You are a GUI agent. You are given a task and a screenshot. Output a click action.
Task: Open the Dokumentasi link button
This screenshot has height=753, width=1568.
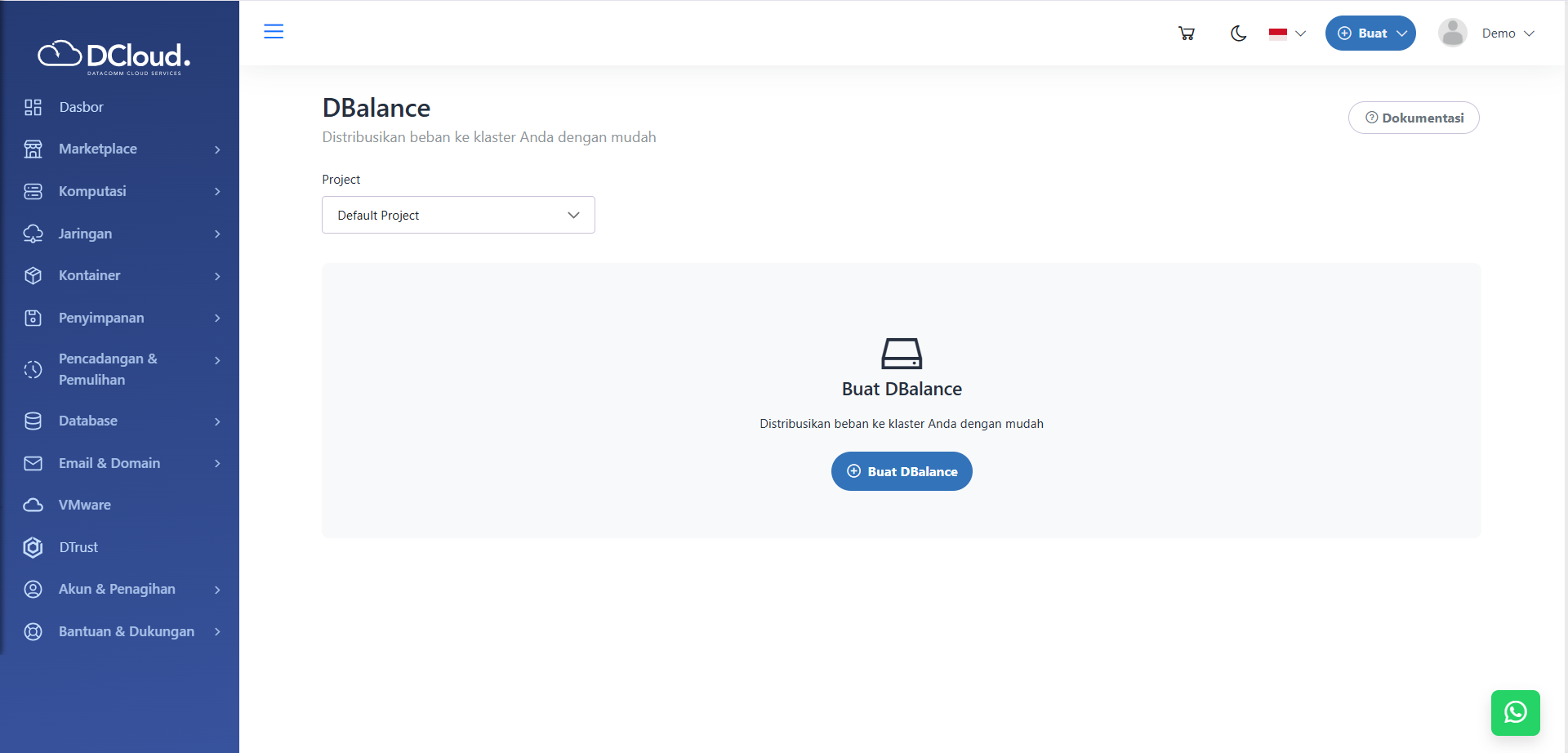pyautogui.click(x=1414, y=118)
